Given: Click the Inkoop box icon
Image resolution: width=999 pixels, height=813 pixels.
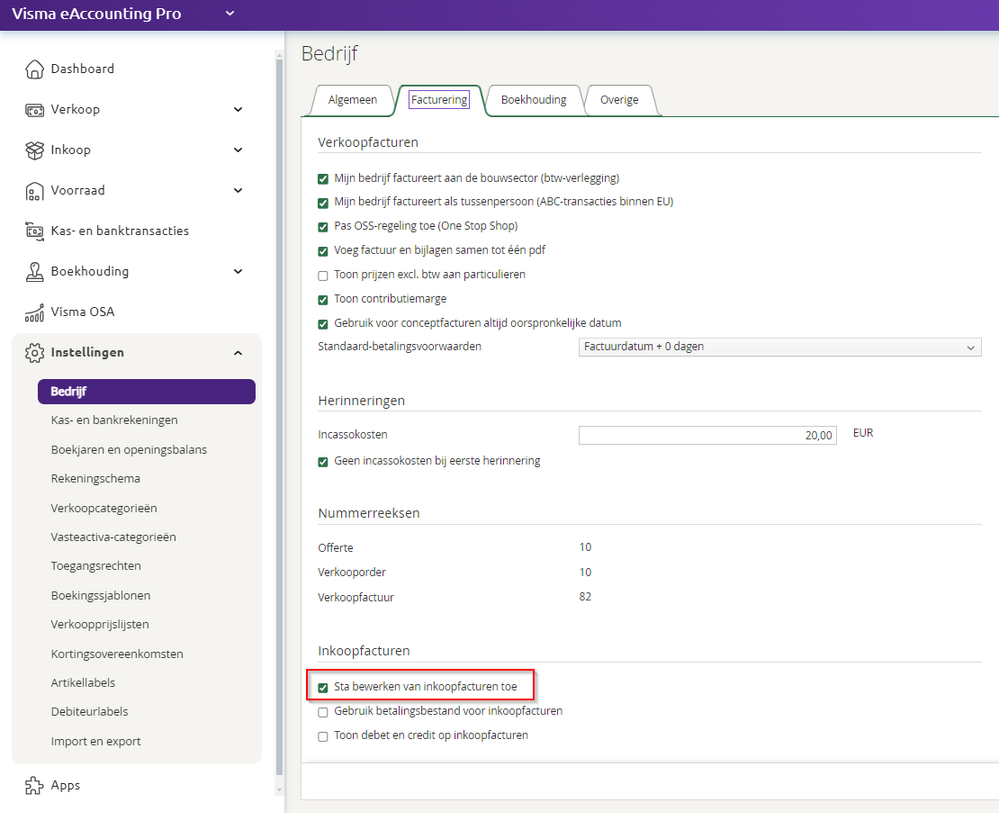Looking at the screenshot, I should point(34,150).
